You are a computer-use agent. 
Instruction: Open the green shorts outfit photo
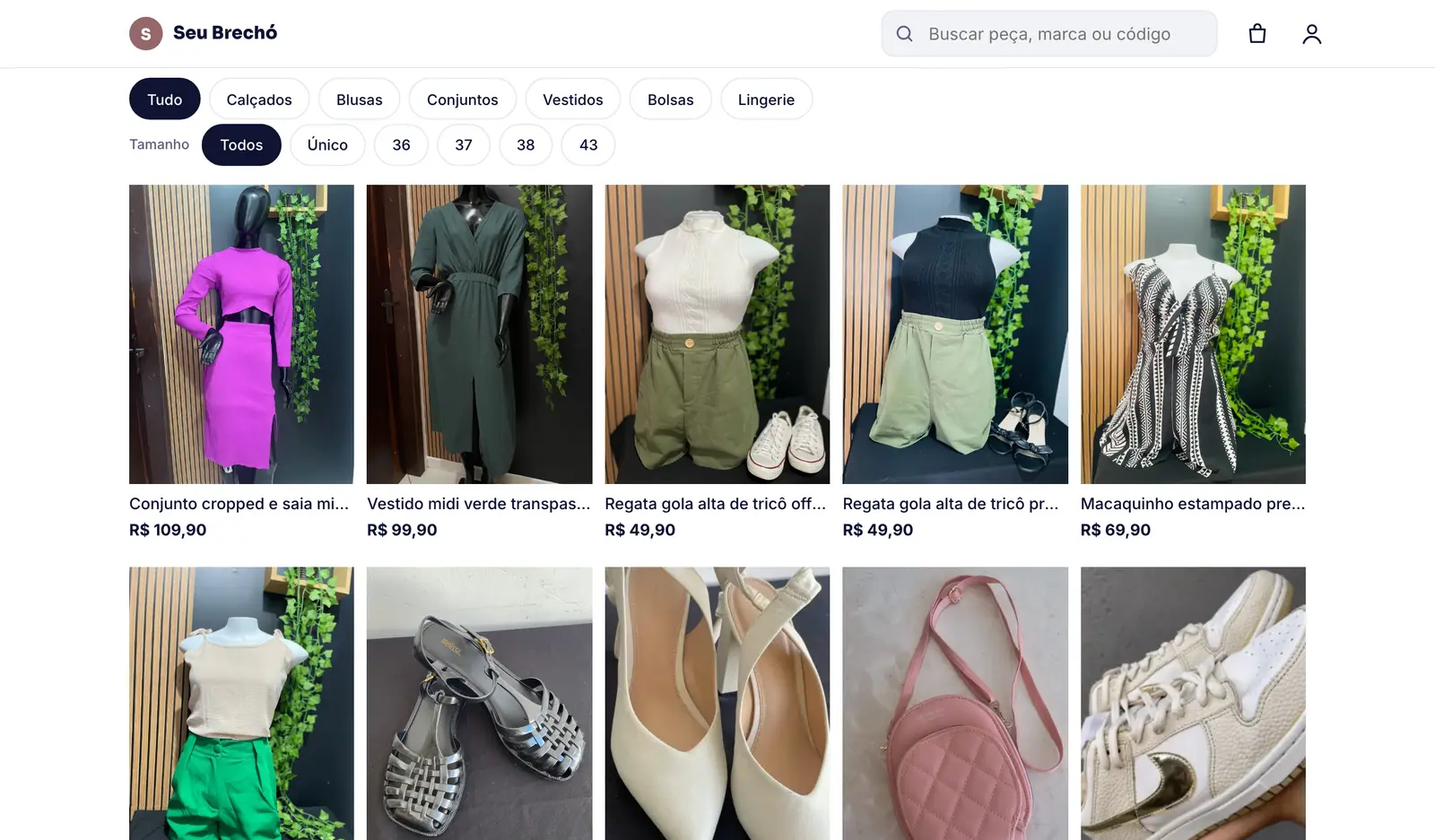coord(241,704)
